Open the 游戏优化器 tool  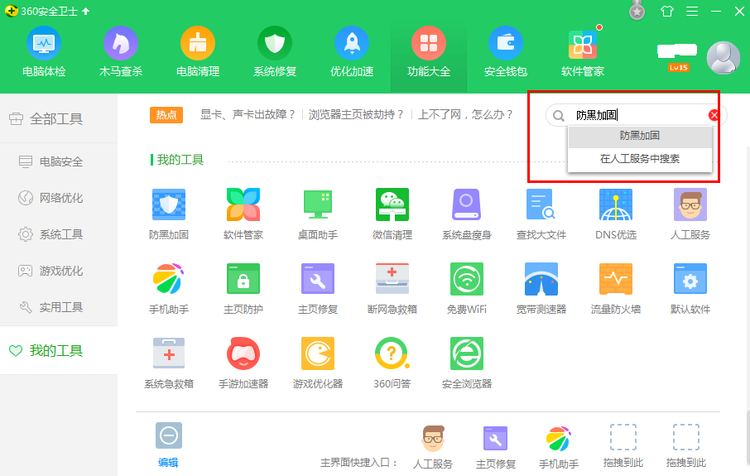click(x=317, y=354)
